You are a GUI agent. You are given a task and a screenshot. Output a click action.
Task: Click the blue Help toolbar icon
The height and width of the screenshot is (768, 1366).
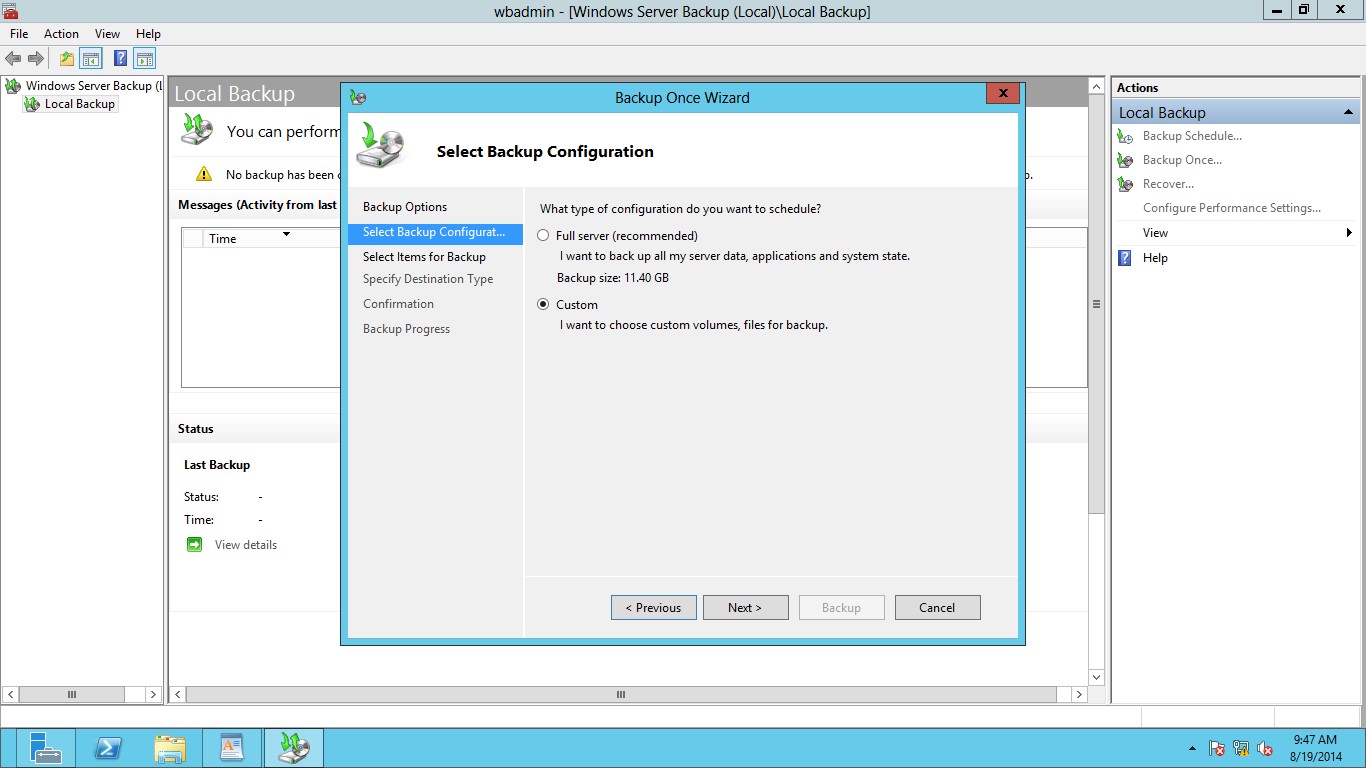(120, 59)
